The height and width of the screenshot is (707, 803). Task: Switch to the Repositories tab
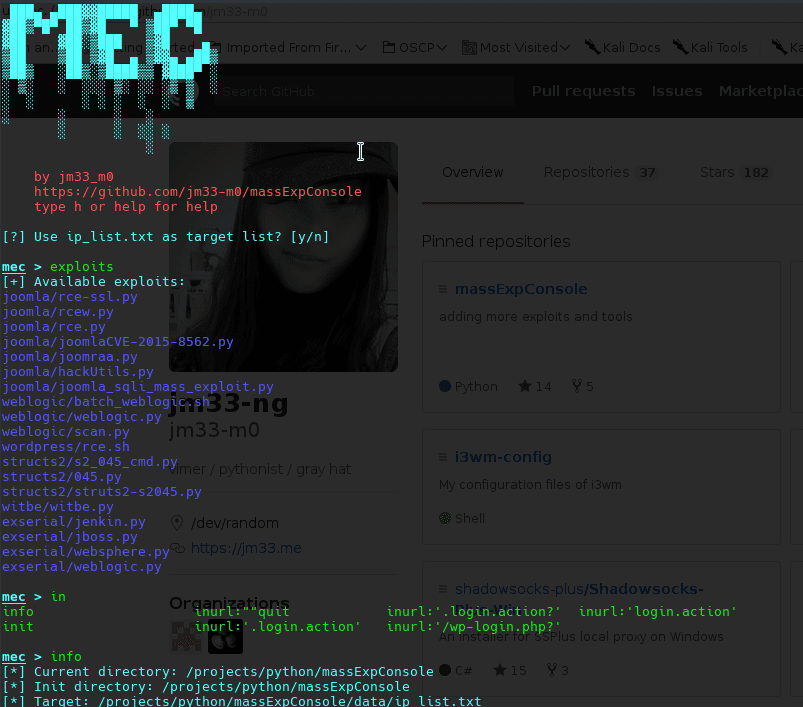600,173
